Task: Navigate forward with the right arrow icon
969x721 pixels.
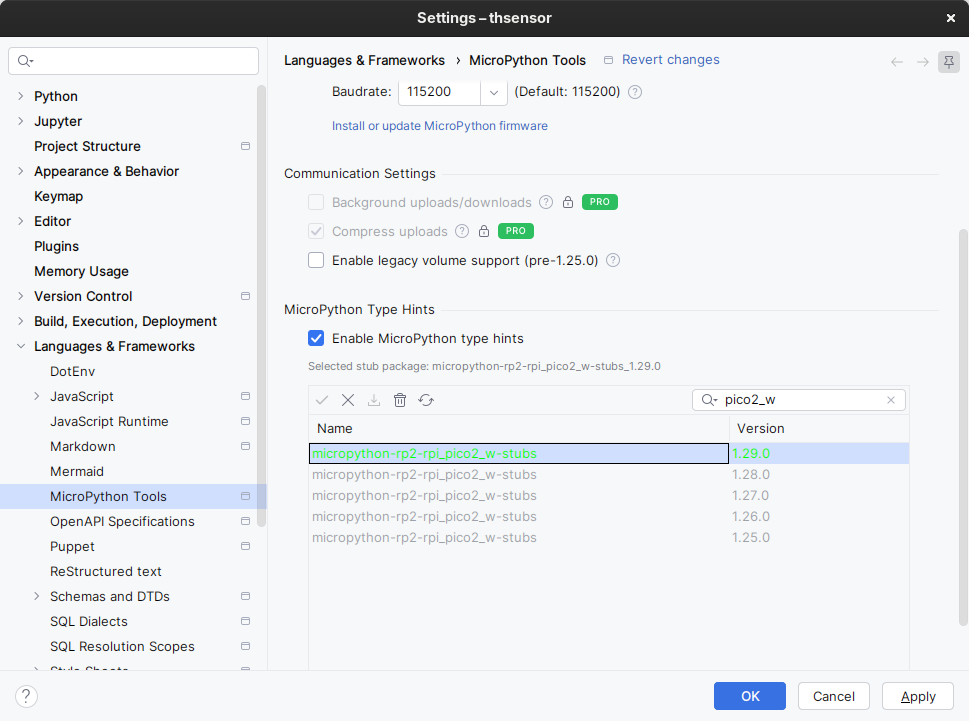Action: [923, 62]
